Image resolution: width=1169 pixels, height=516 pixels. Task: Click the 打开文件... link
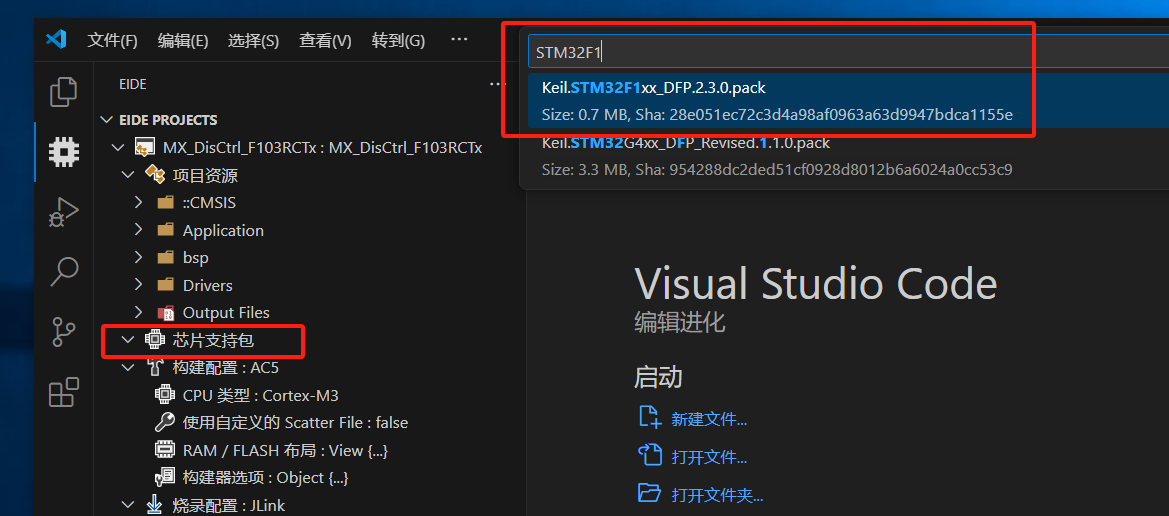tap(709, 457)
